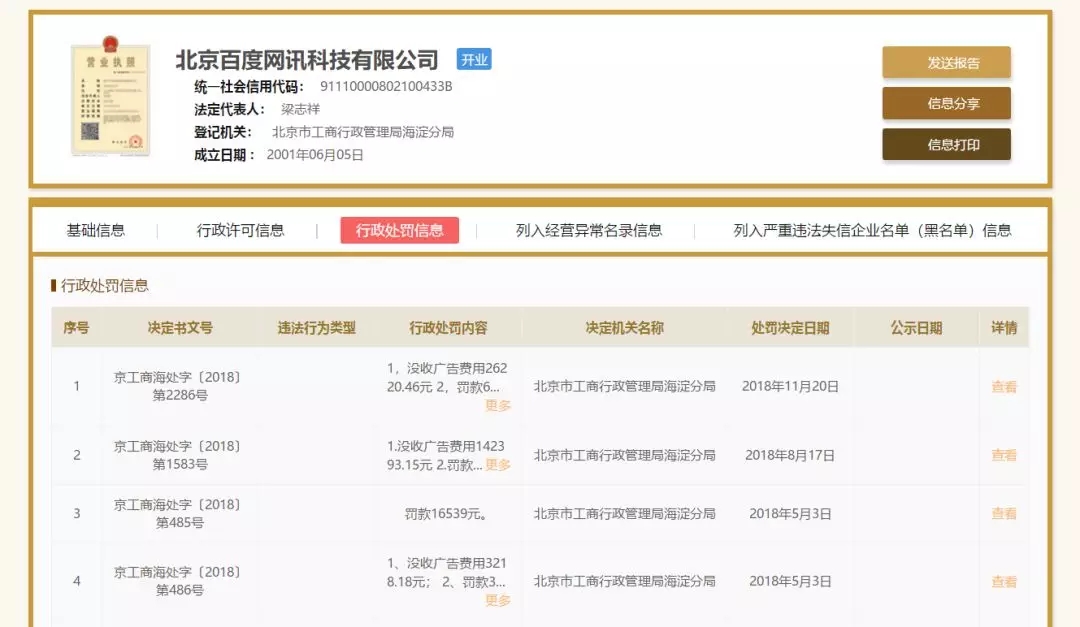Screen dimensions: 1080x627
Task: Click the 发送报告 button
Action: (x=946, y=63)
